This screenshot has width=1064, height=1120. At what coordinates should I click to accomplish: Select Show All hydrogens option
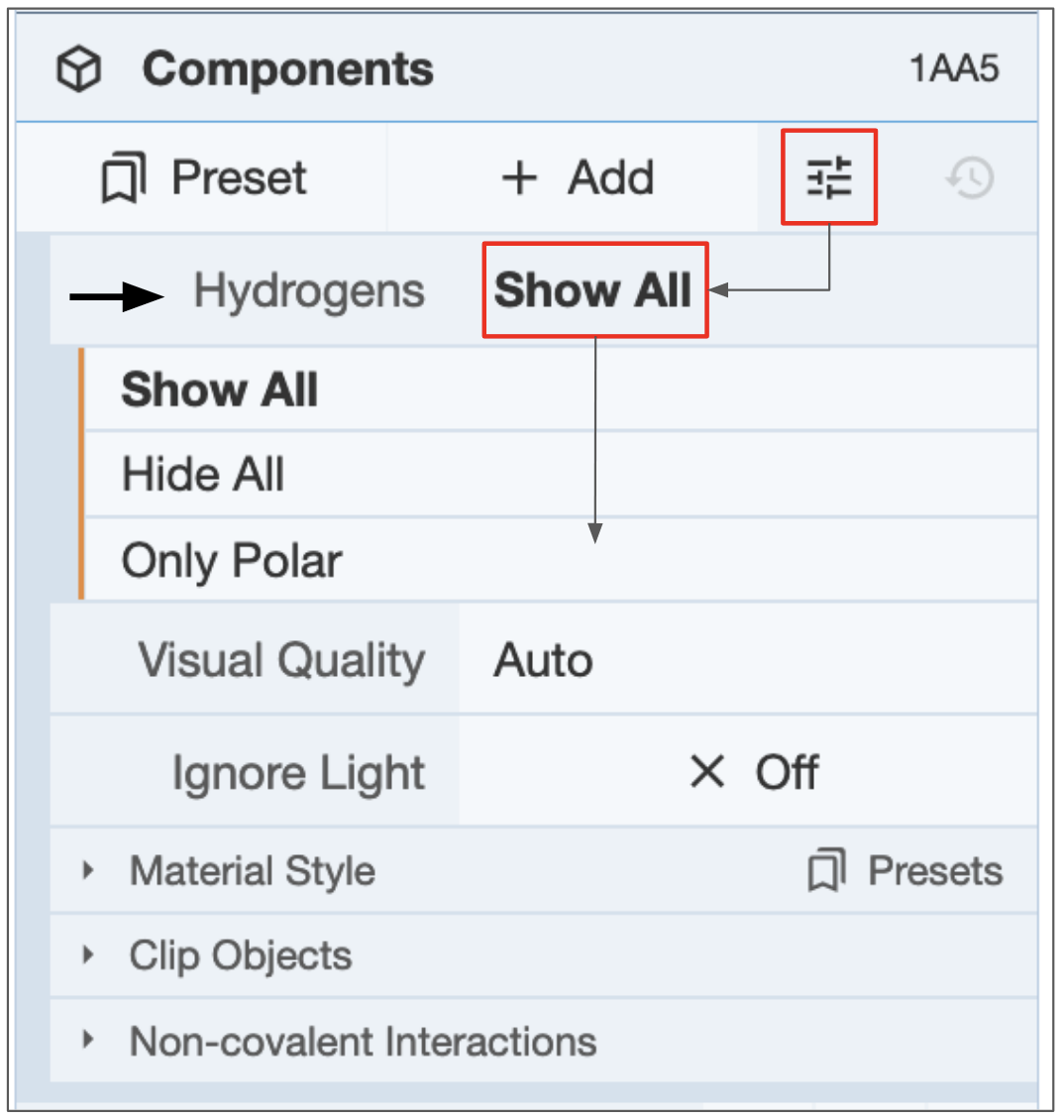coord(219,390)
